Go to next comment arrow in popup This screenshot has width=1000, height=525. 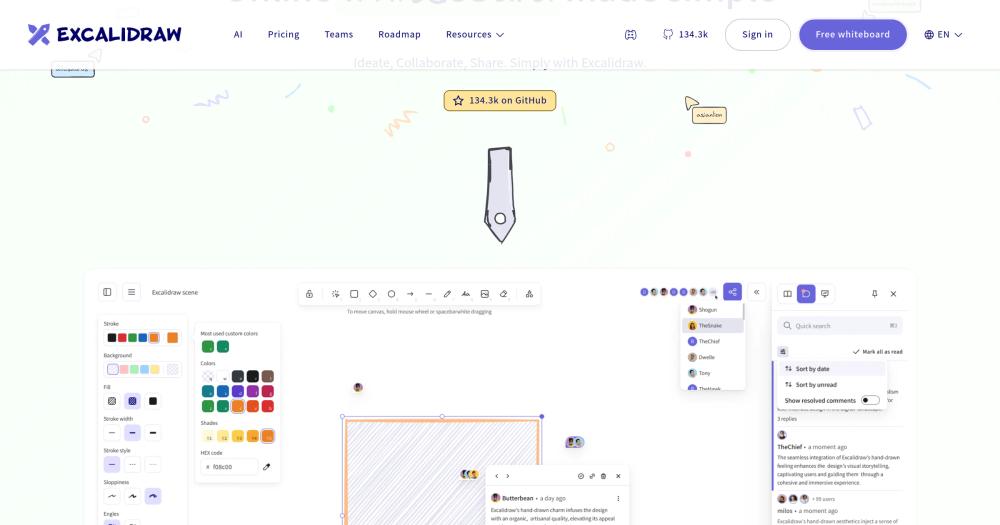pos(508,476)
